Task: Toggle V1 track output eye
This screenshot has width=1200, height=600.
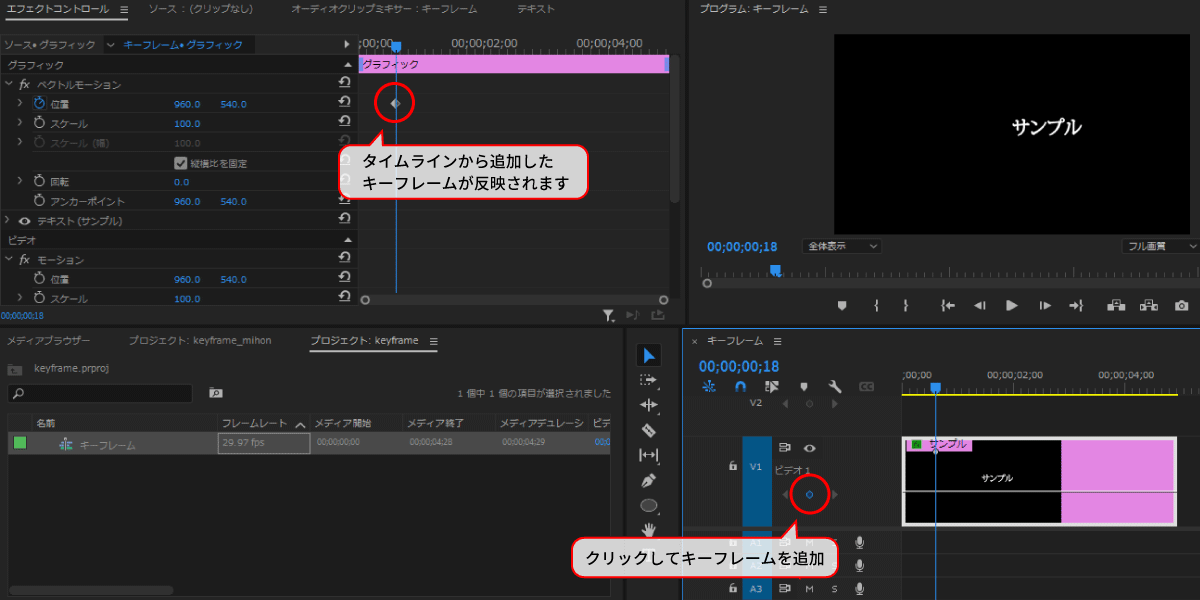Action: 810,448
